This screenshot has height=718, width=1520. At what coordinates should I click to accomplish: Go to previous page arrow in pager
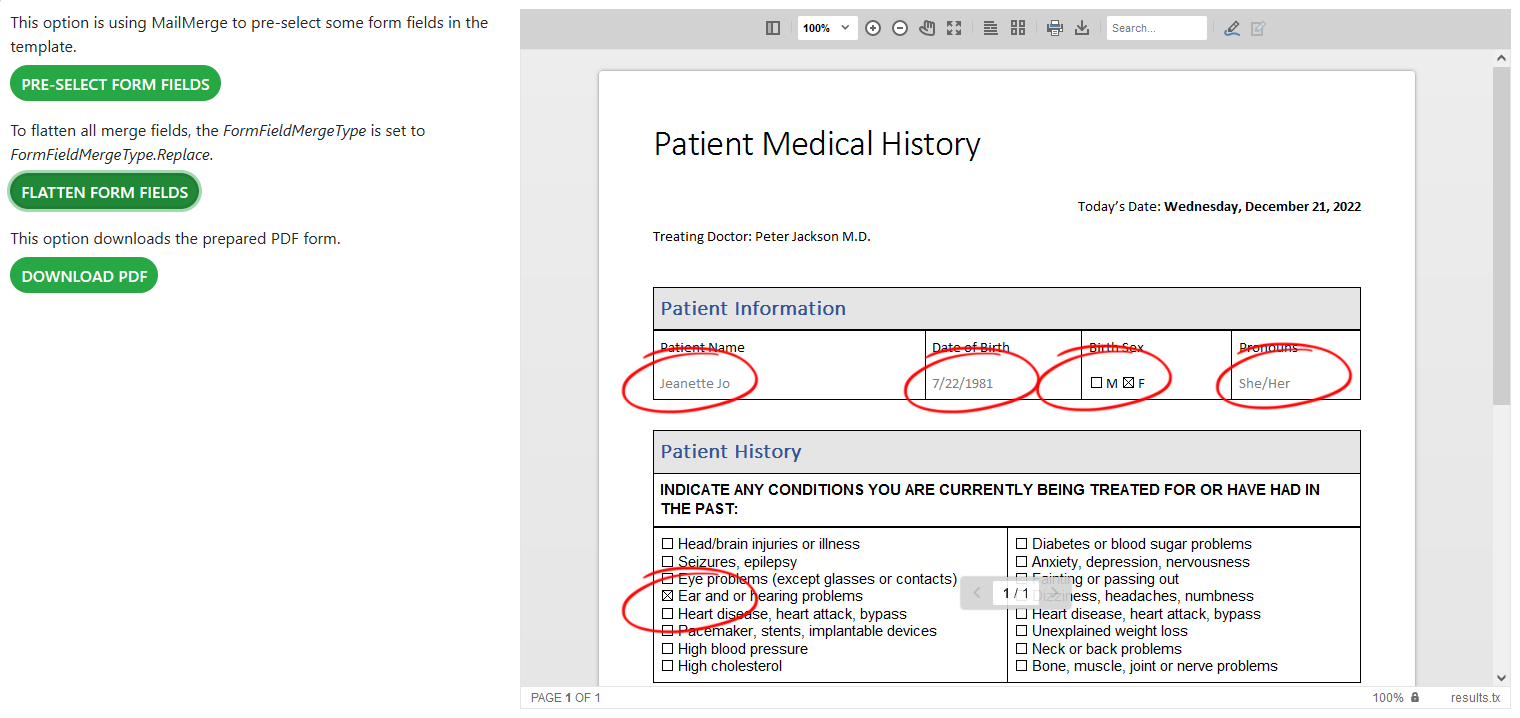point(977,593)
